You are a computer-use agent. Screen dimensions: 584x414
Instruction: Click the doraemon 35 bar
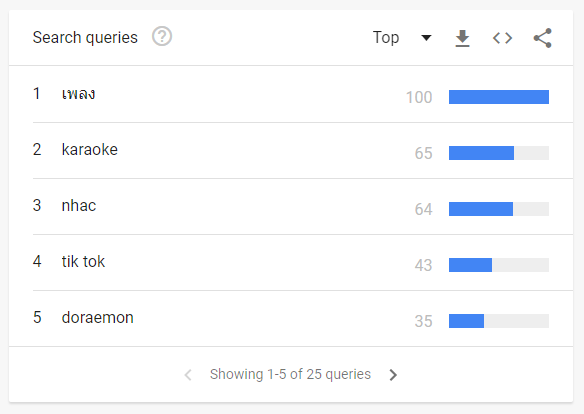click(499, 321)
